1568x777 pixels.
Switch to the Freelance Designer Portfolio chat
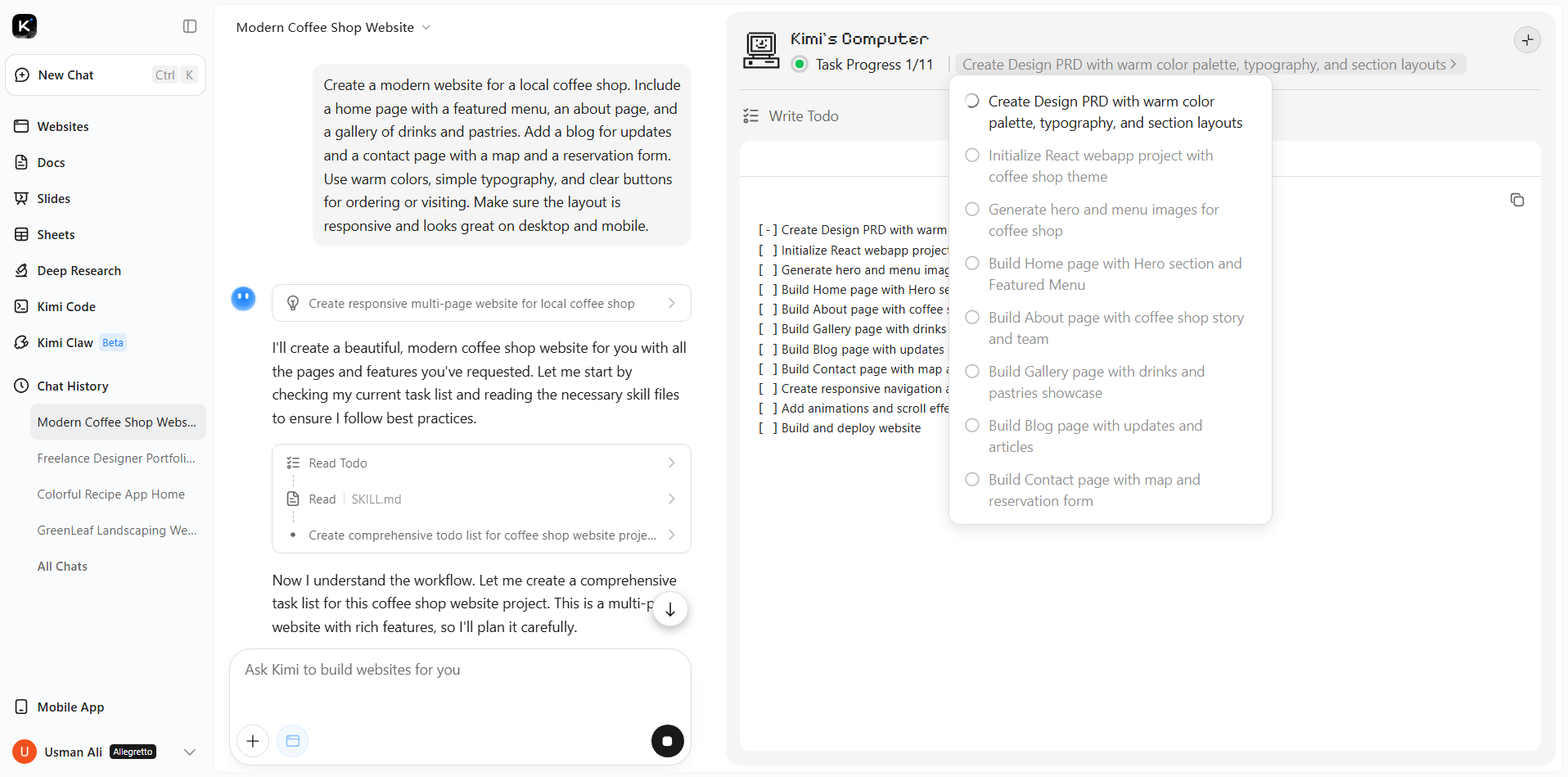(x=117, y=459)
